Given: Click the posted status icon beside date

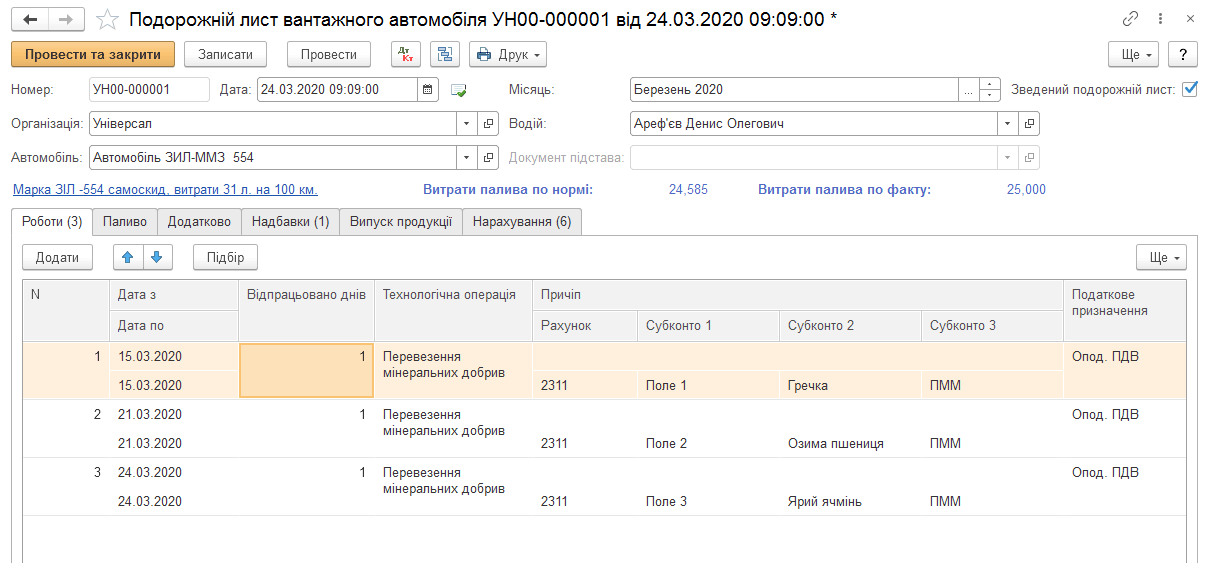Looking at the screenshot, I should [x=458, y=90].
